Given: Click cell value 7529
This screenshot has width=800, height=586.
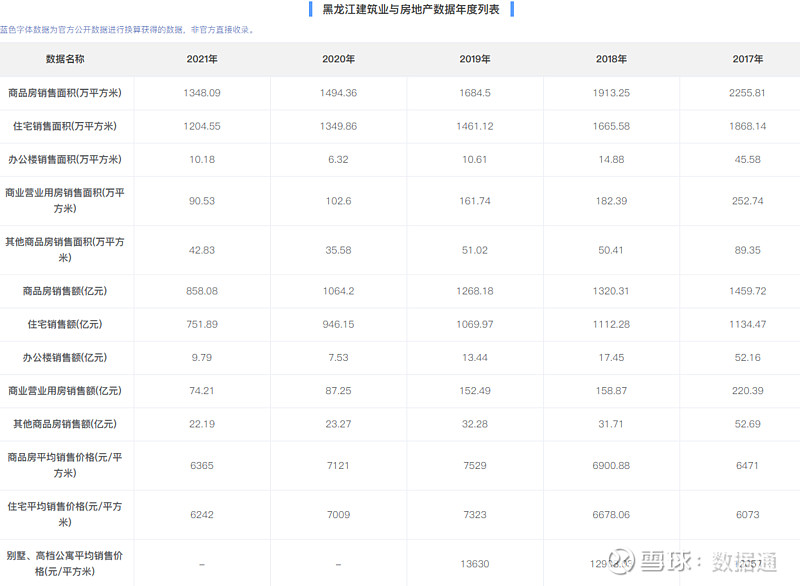Looking at the screenshot, I should click(x=475, y=465).
